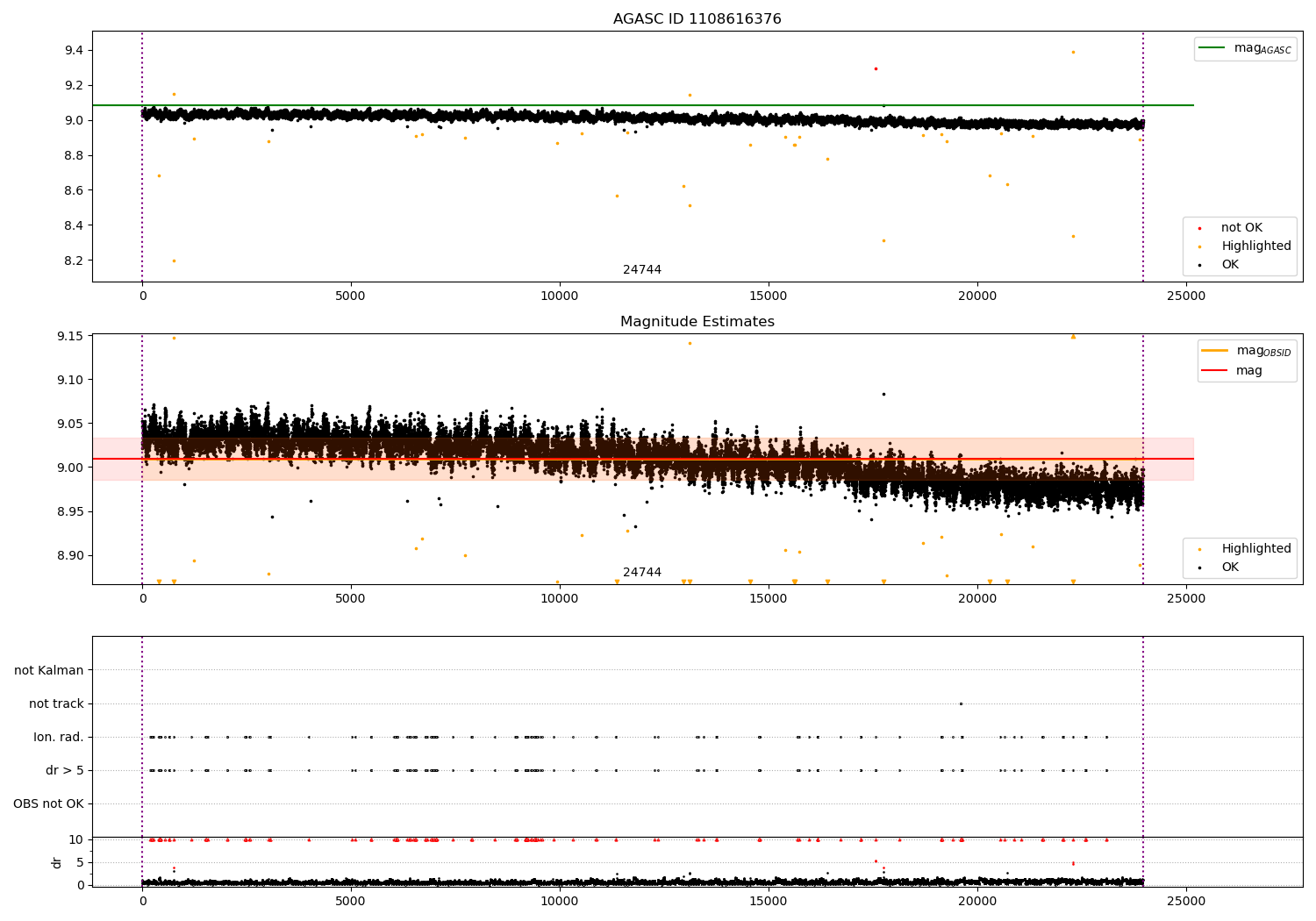Select the 8.6 y-axis tick label
1316x921 pixels.
[x=74, y=191]
